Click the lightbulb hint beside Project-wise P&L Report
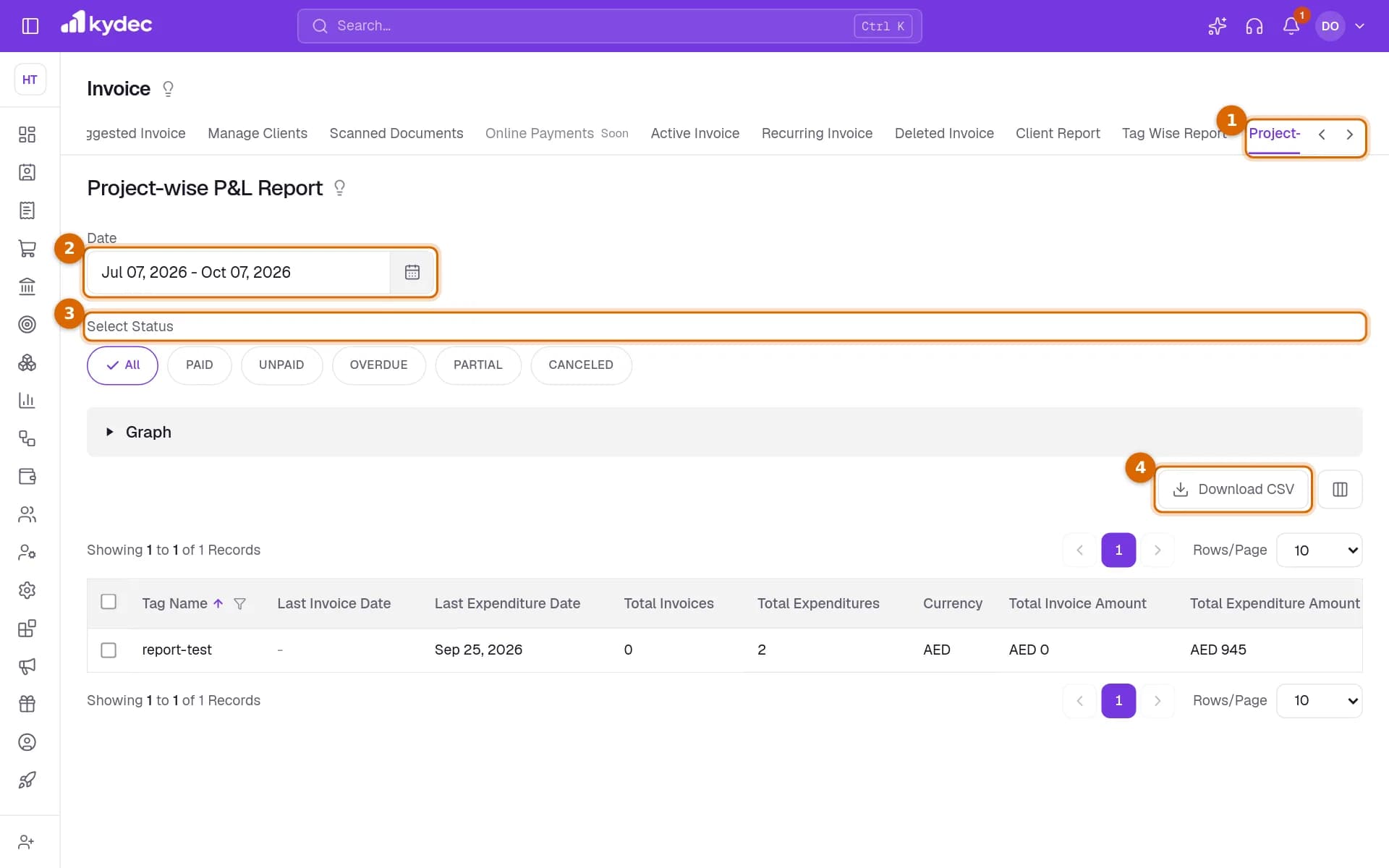The width and height of the screenshot is (1389, 868). [x=339, y=188]
